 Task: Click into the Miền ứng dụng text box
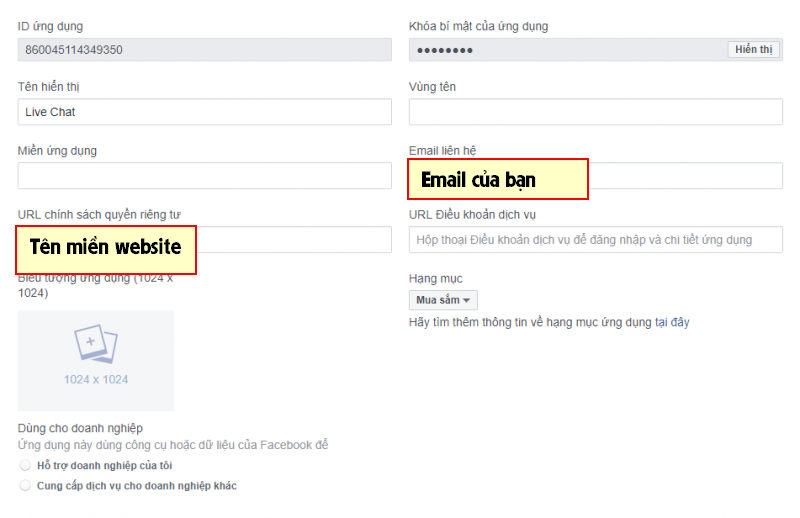tap(204, 176)
